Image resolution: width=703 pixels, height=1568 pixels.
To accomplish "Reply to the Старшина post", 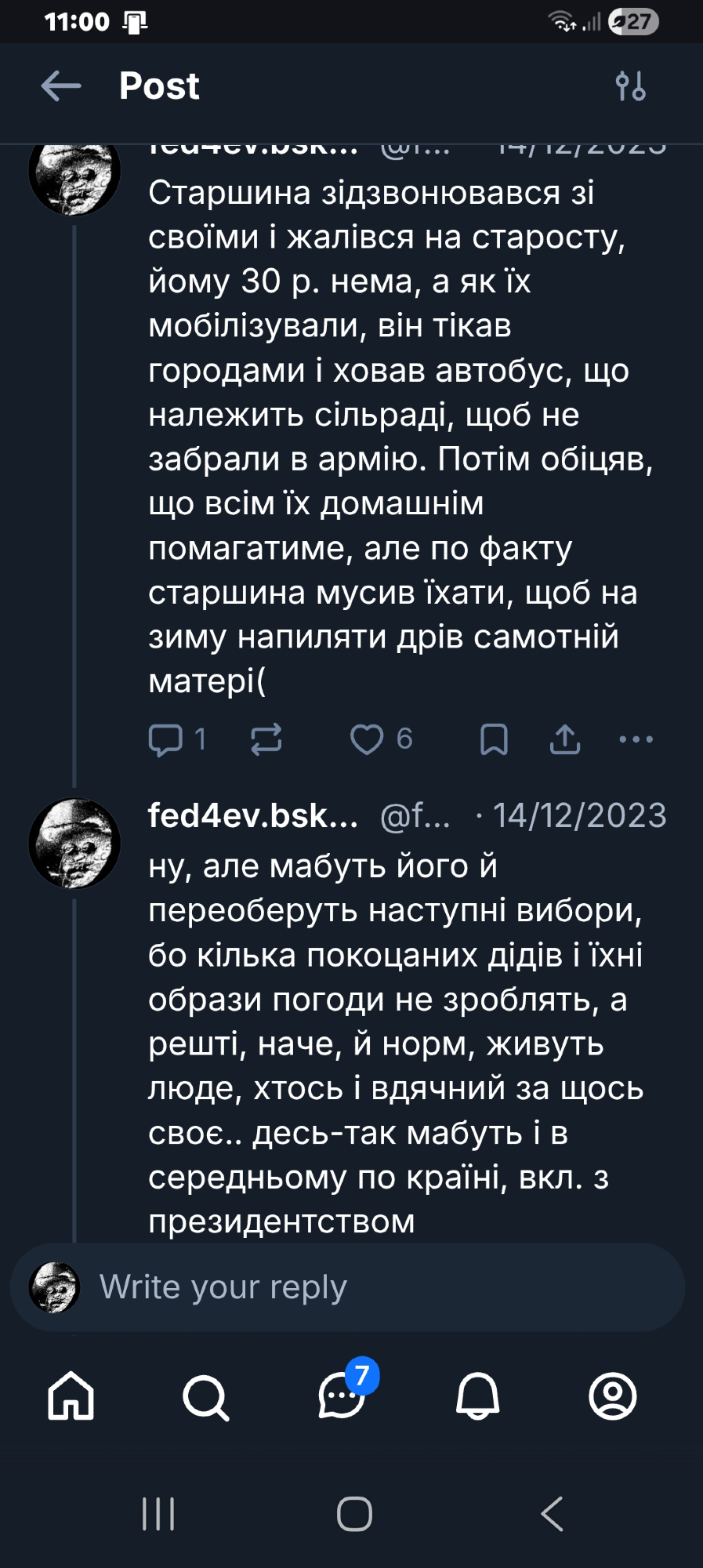I will coord(165,739).
